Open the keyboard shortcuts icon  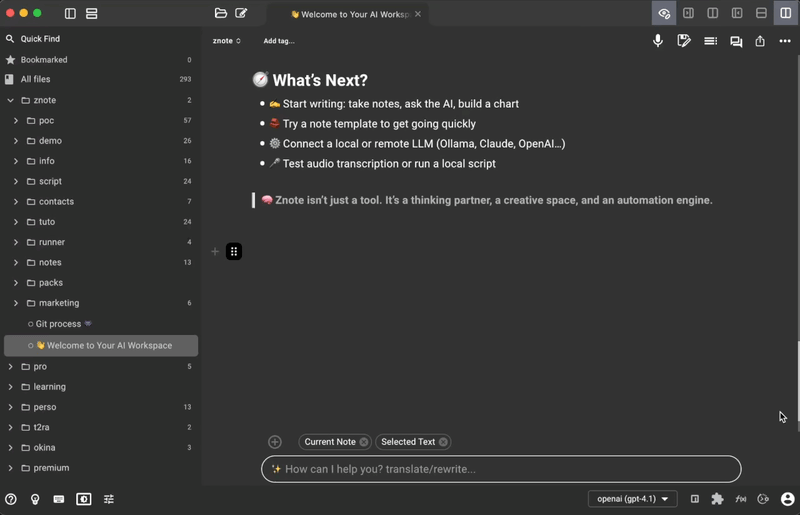(x=59, y=499)
